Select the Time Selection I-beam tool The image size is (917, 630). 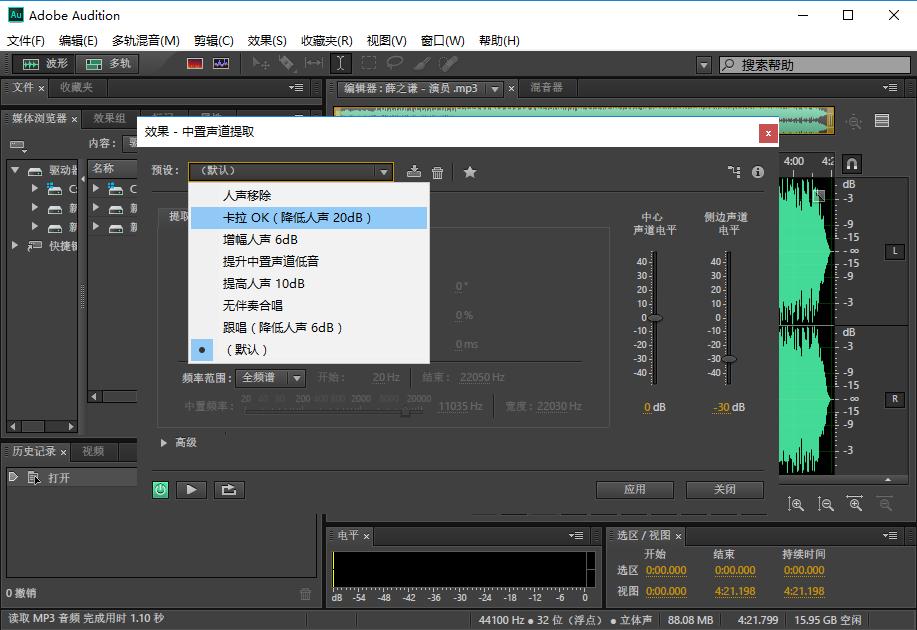click(x=339, y=63)
